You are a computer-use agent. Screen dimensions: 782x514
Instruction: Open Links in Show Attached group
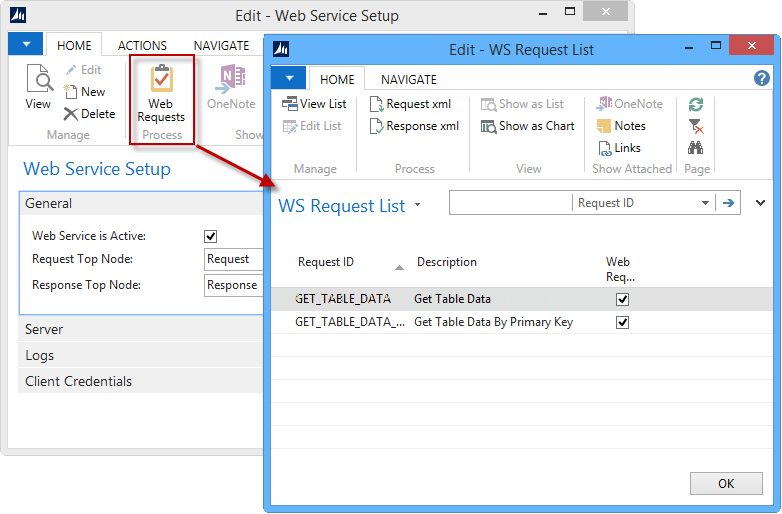click(x=619, y=148)
